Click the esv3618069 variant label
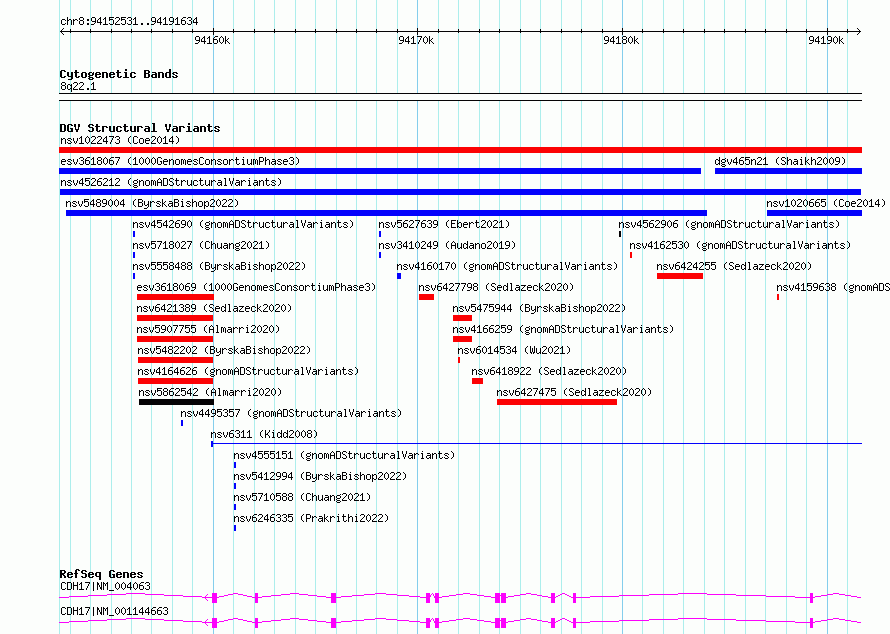 256,287
